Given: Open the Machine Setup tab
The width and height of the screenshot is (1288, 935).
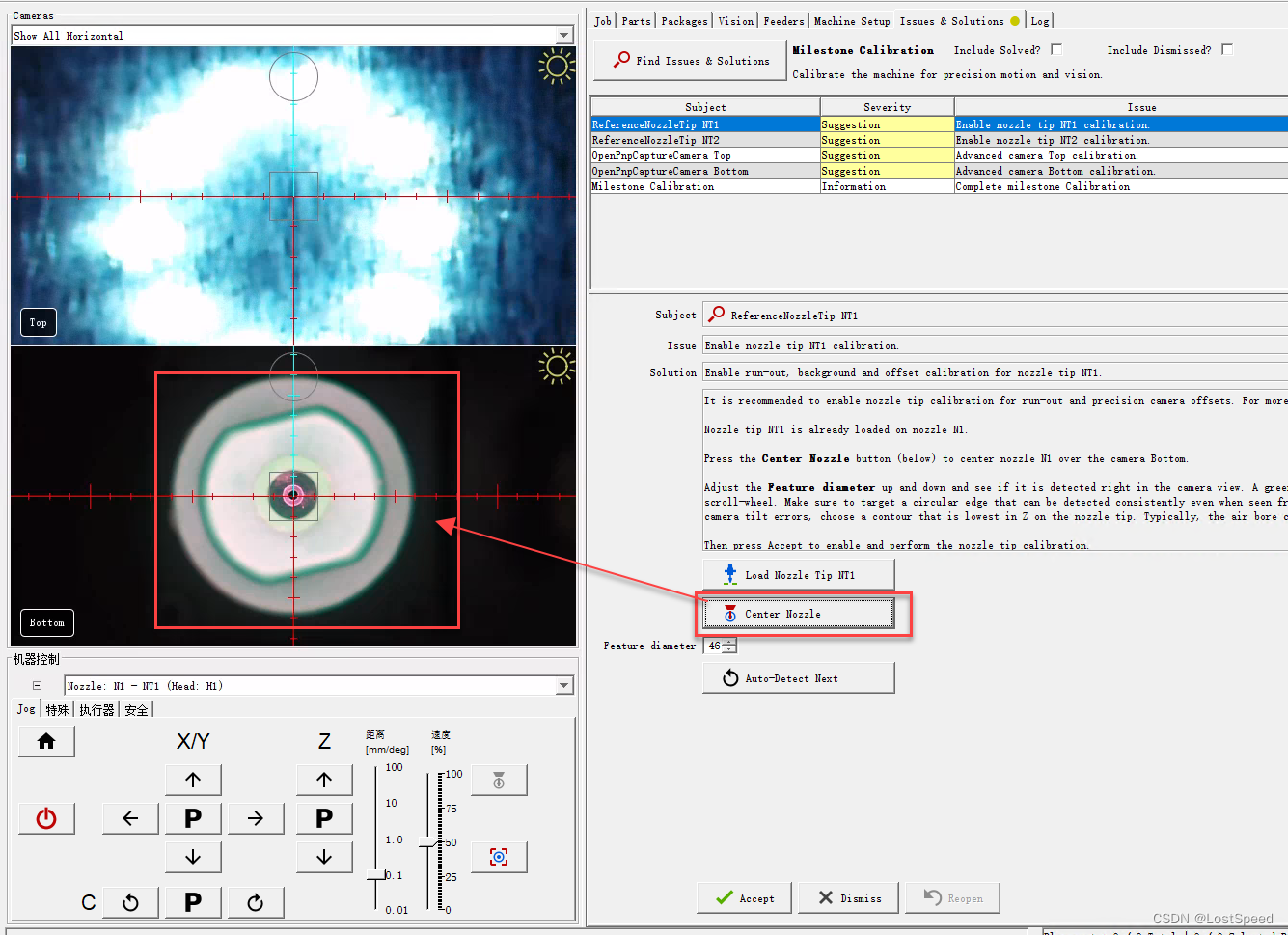Looking at the screenshot, I should click(852, 21).
